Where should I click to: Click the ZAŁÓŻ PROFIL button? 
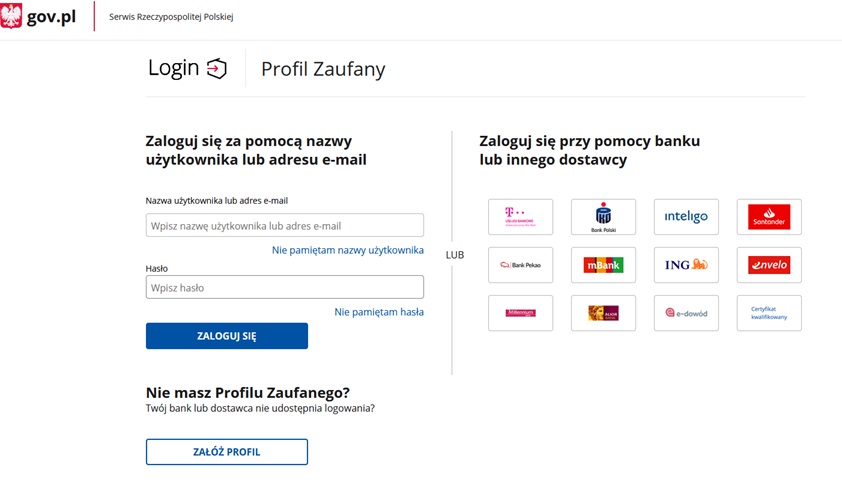tap(227, 452)
